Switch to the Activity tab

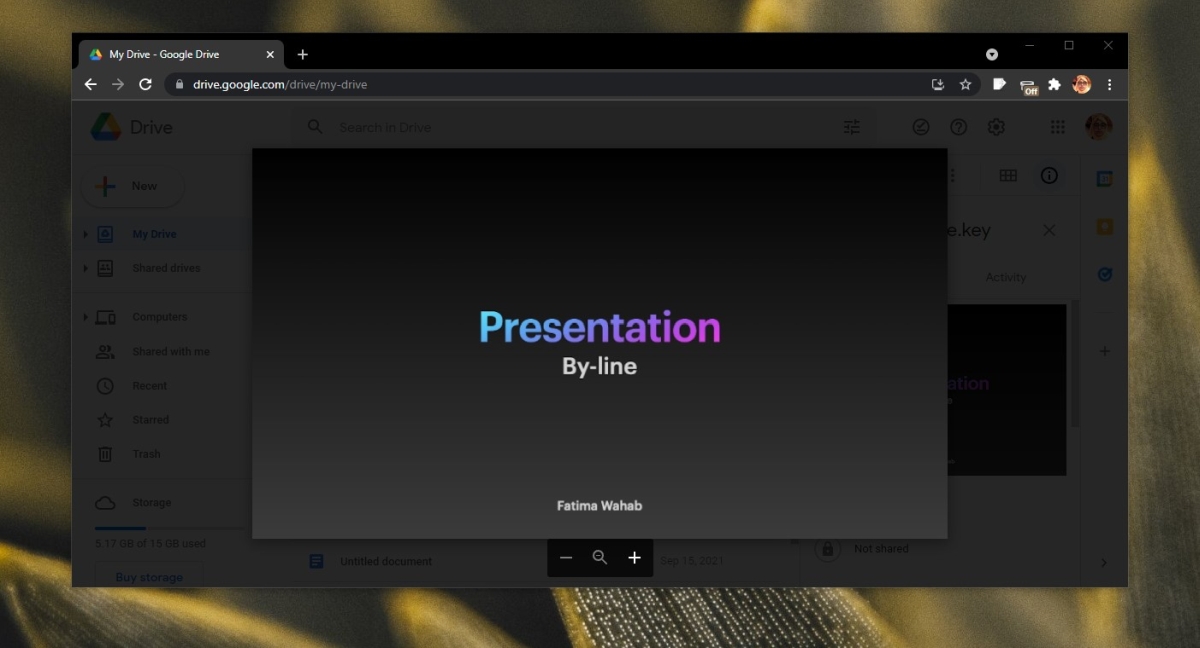1006,277
